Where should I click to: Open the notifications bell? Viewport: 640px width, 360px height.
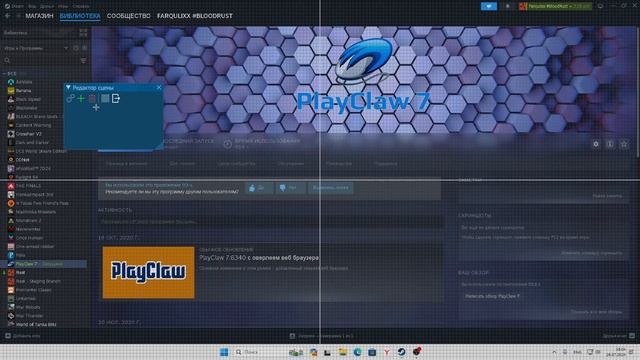(507, 6)
